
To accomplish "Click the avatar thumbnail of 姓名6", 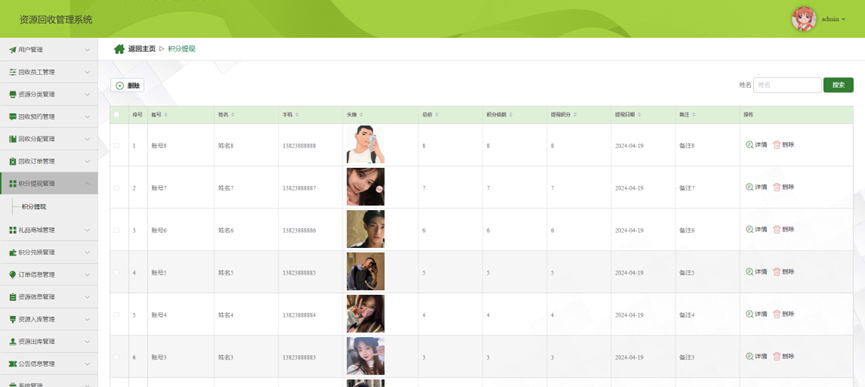I will coord(365,229).
